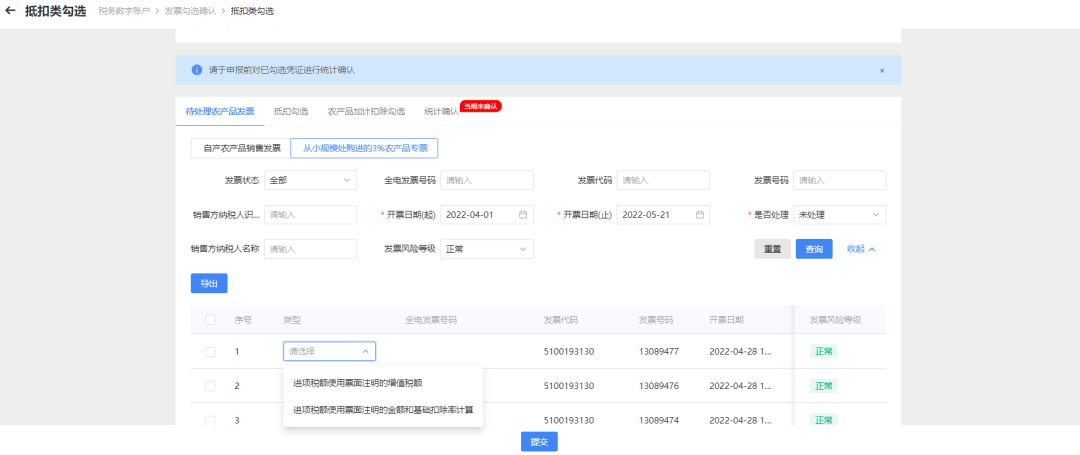Focus the 销售方纳税人识别号 input field
Viewport: 1080px width, 455px height.
click(x=311, y=215)
